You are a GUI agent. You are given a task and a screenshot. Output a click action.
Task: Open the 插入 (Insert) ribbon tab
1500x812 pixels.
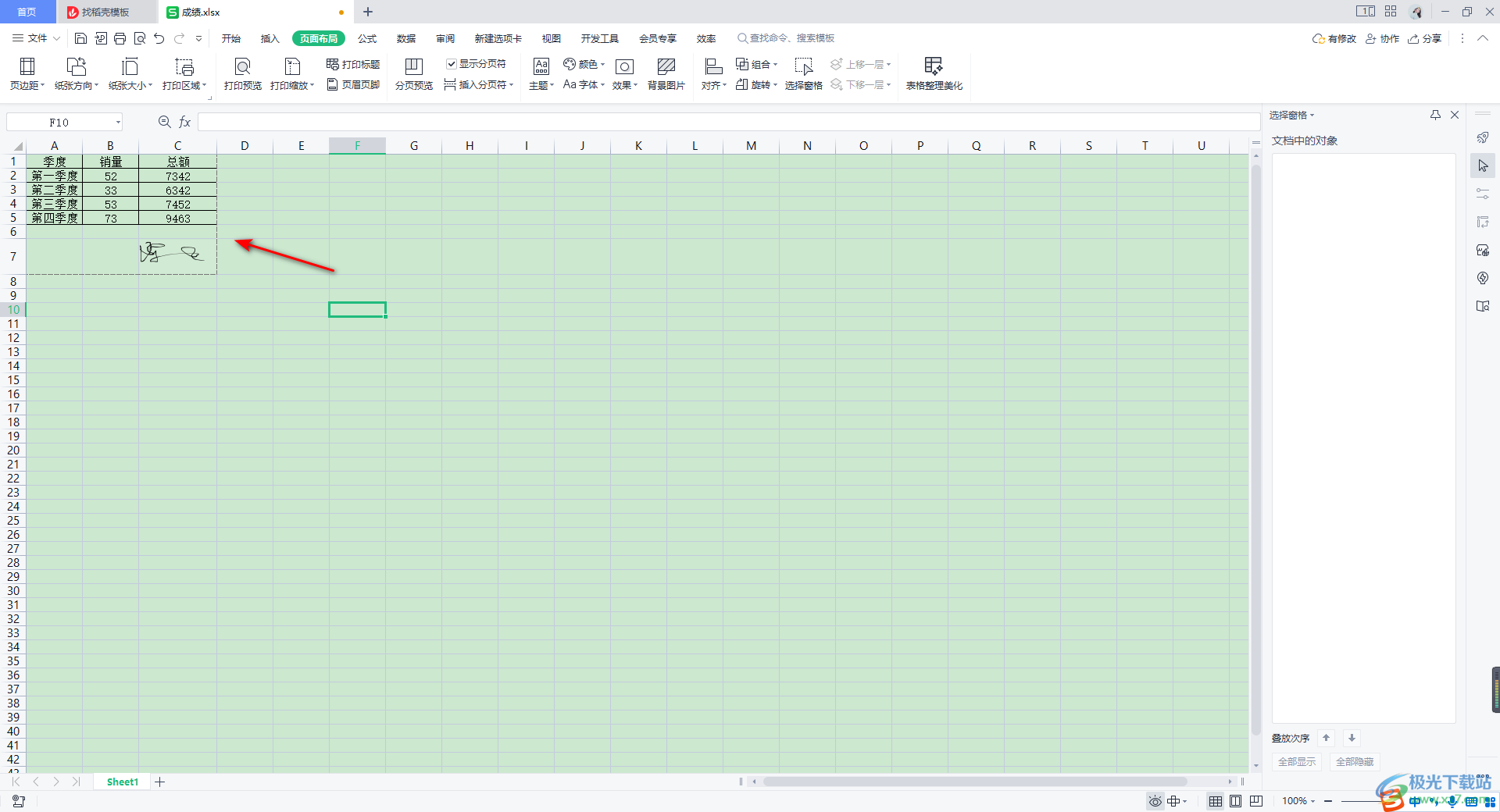270,38
